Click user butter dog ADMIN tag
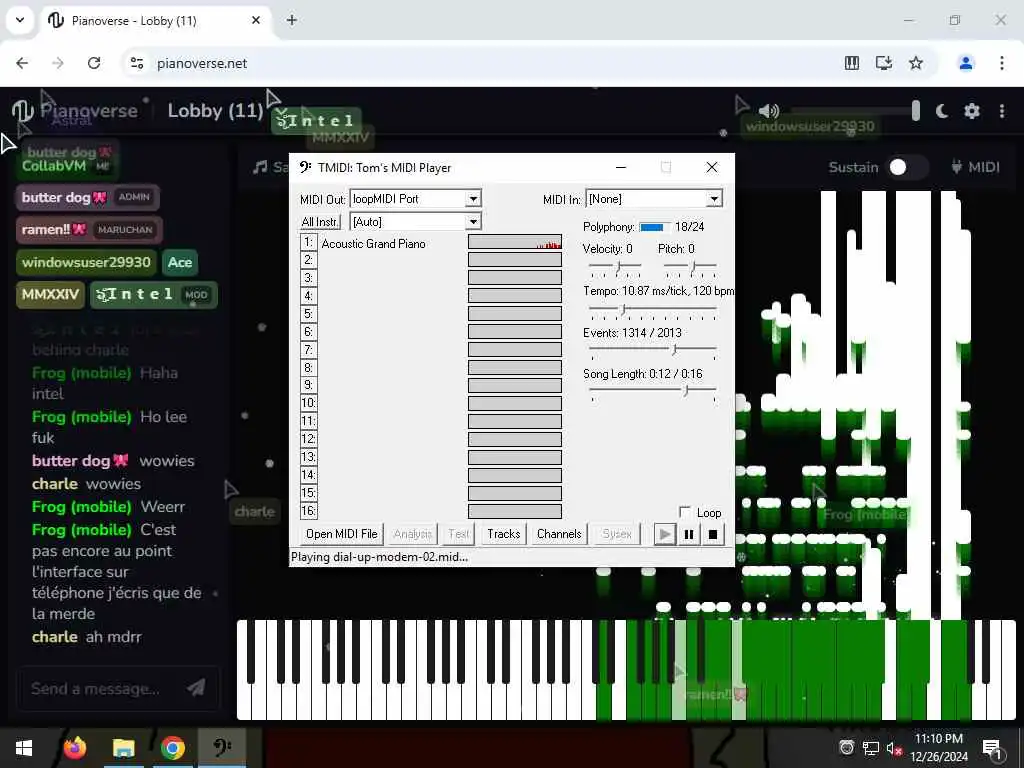 88,197
